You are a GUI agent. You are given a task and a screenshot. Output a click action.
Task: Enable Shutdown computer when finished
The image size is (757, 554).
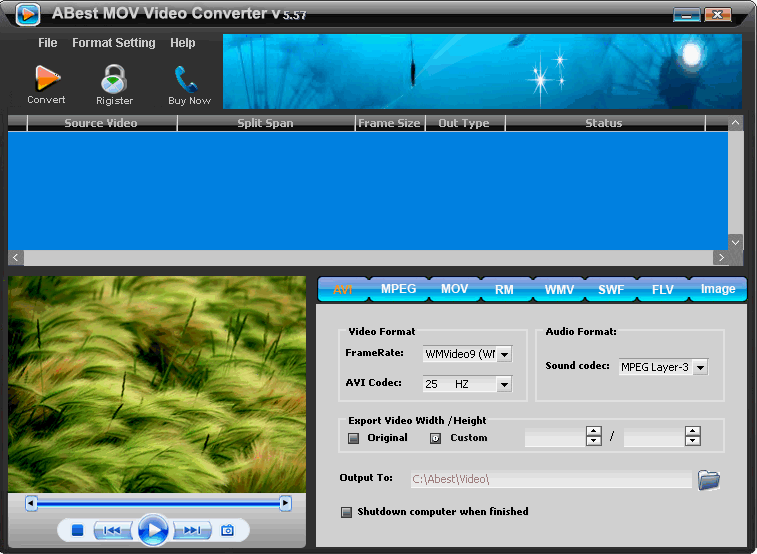point(346,512)
